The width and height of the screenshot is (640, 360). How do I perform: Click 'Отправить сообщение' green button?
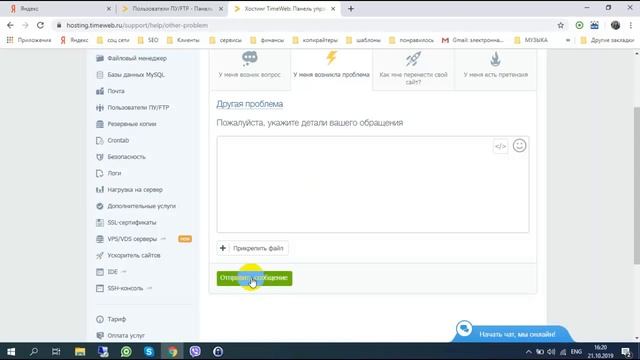[x=254, y=278]
